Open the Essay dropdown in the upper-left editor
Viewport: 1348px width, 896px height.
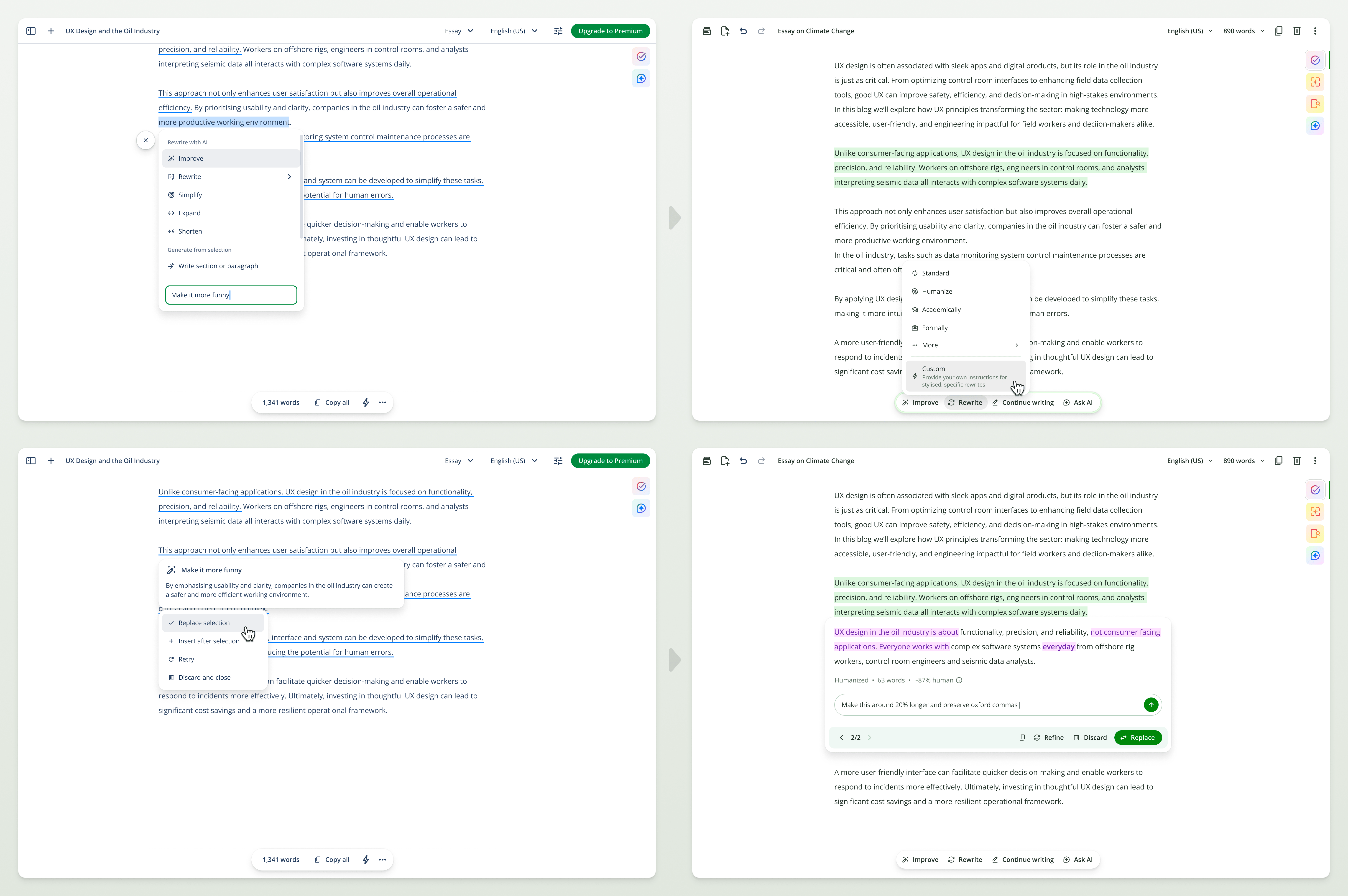coord(459,31)
